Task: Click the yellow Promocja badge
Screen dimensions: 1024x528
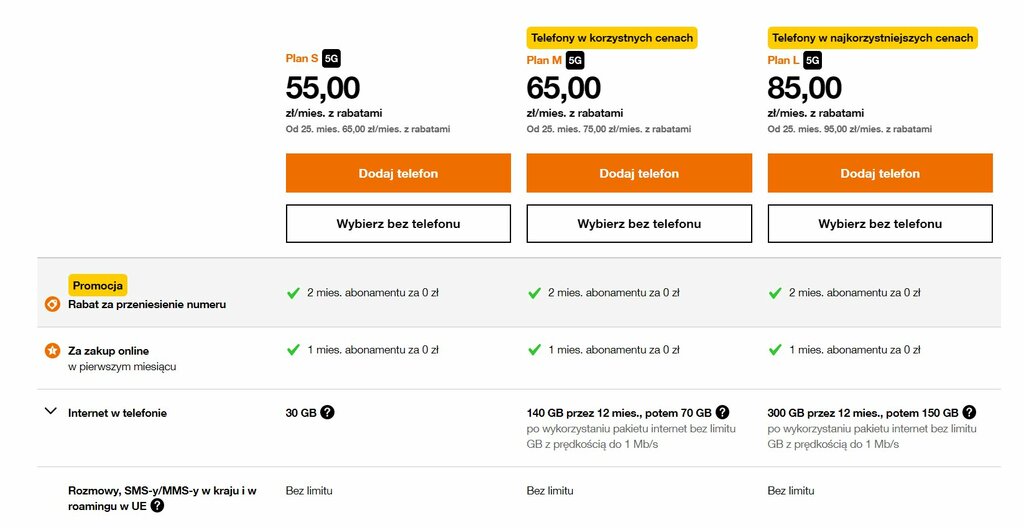Action: click(98, 285)
